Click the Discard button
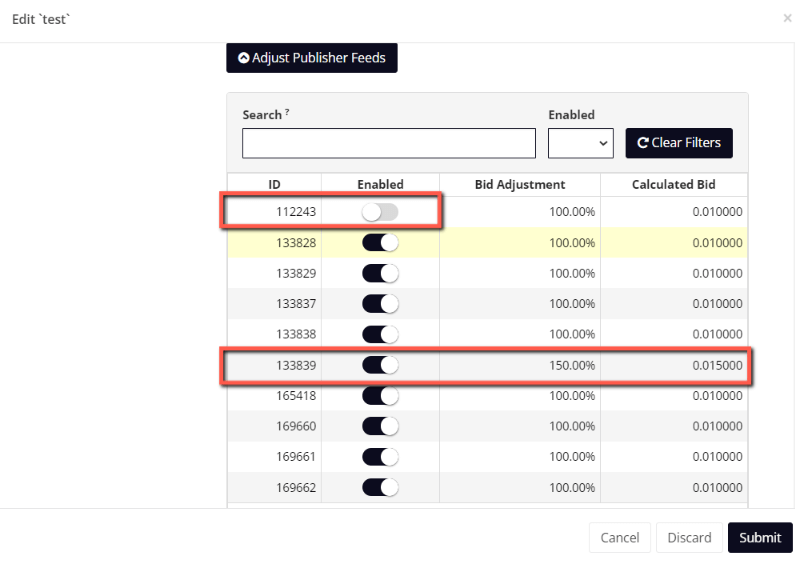 tap(689, 538)
